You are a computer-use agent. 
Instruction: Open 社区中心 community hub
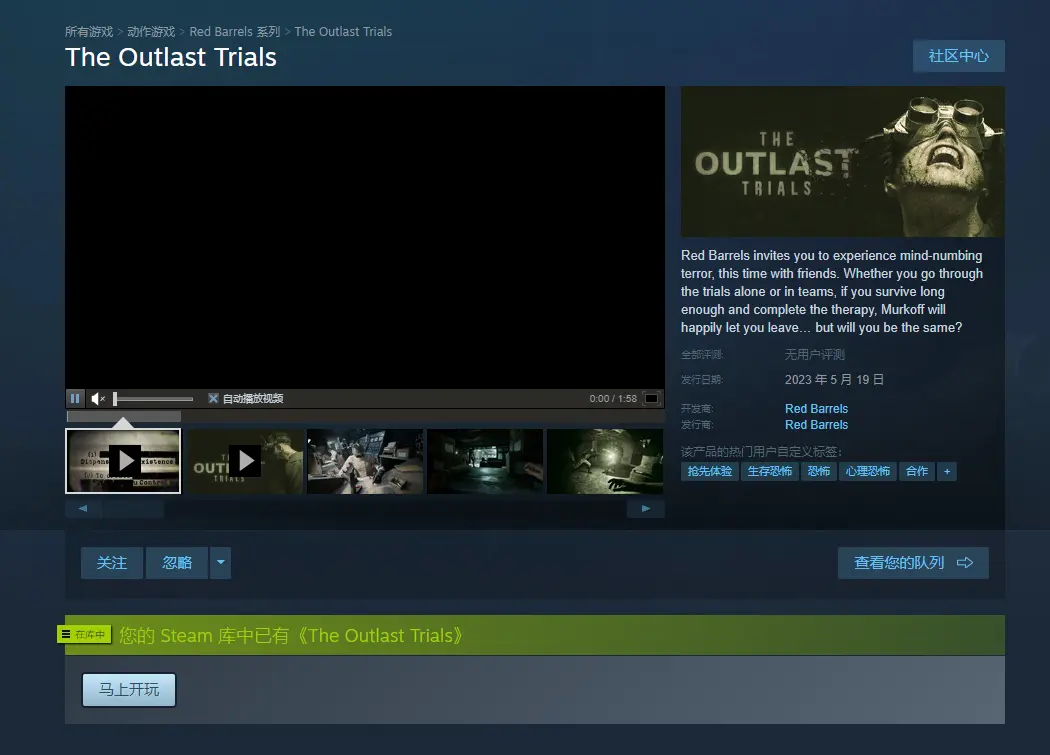959,56
